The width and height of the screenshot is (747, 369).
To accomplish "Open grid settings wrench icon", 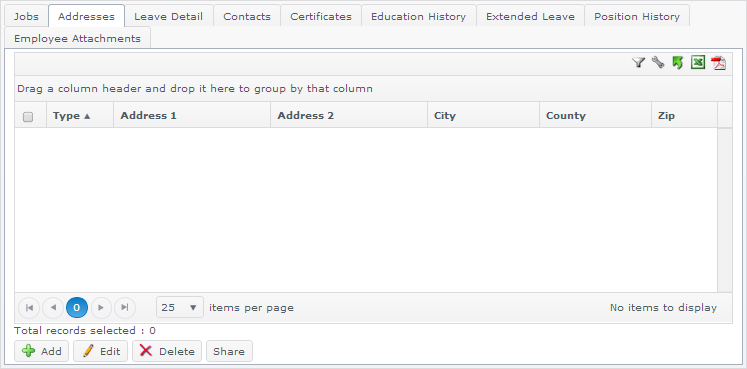I will tap(658, 62).
